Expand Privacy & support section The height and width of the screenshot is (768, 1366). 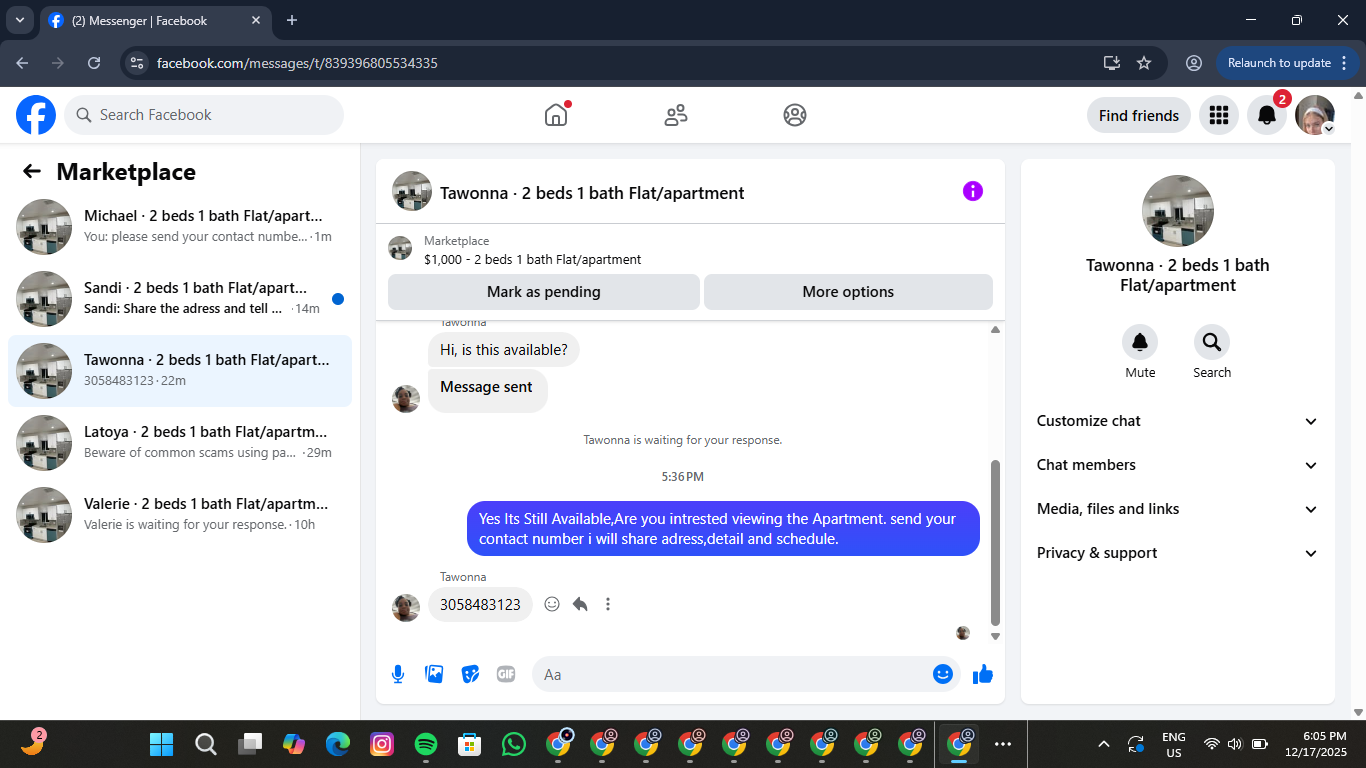tap(1178, 553)
